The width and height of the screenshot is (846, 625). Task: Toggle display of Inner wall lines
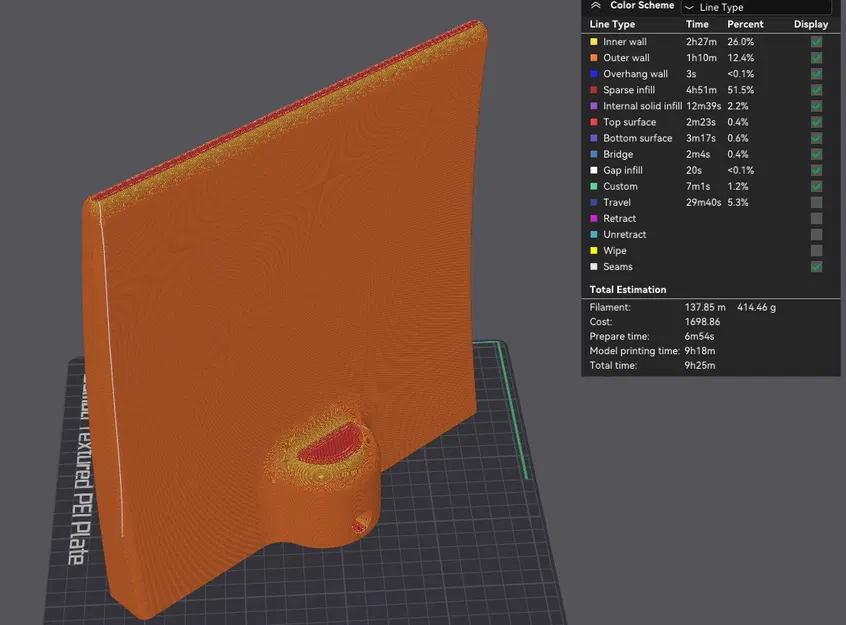(816, 42)
